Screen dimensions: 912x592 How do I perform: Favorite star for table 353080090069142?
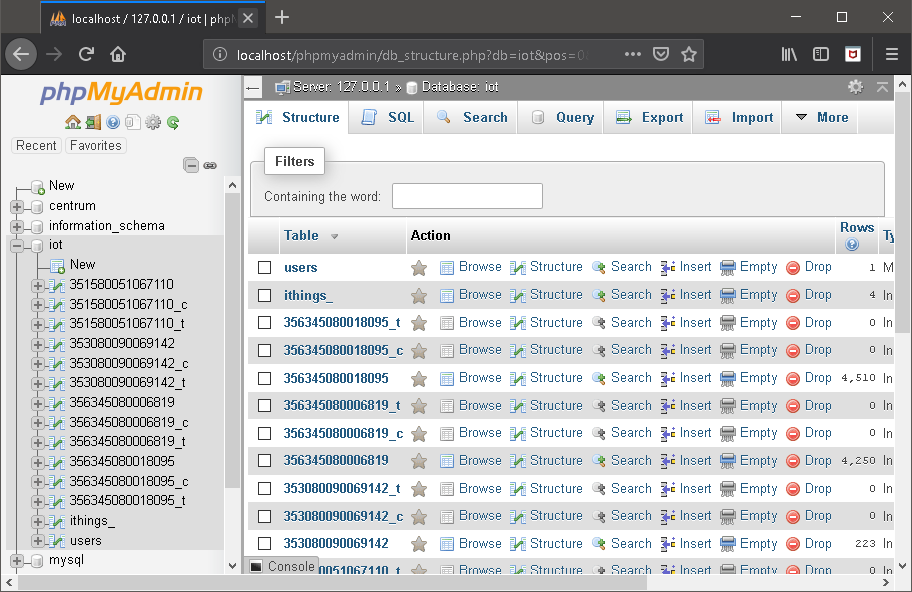[419, 544]
